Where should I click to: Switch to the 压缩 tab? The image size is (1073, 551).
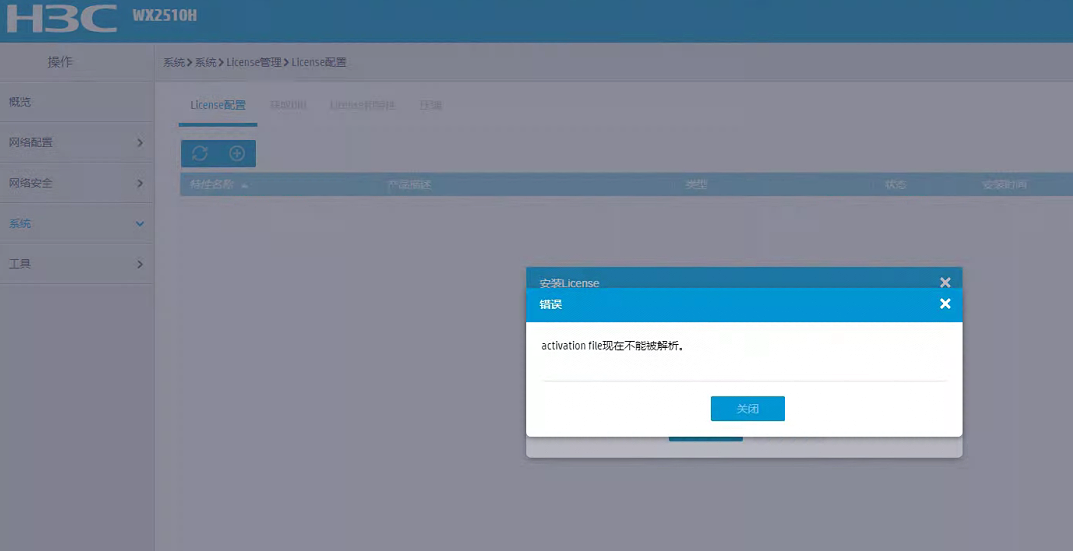pyautogui.click(x=430, y=105)
